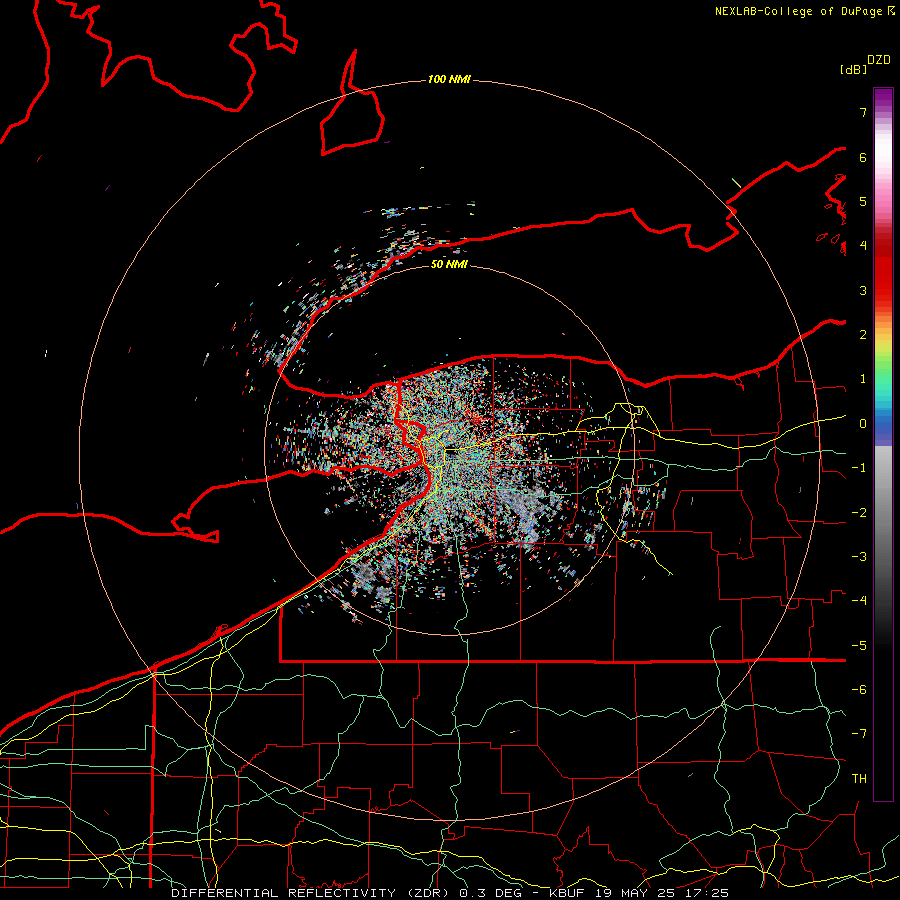Image resolution: width=900 pixels, height=900 pixels.
Task: Click the 50 NMI range ring label
Action: [449, 264]
